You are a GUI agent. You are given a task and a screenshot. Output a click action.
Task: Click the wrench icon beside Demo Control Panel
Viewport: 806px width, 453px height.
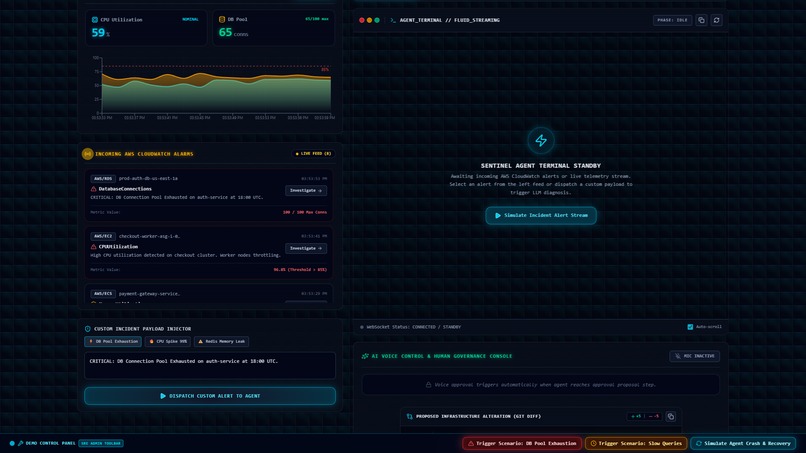click(21, 443)
